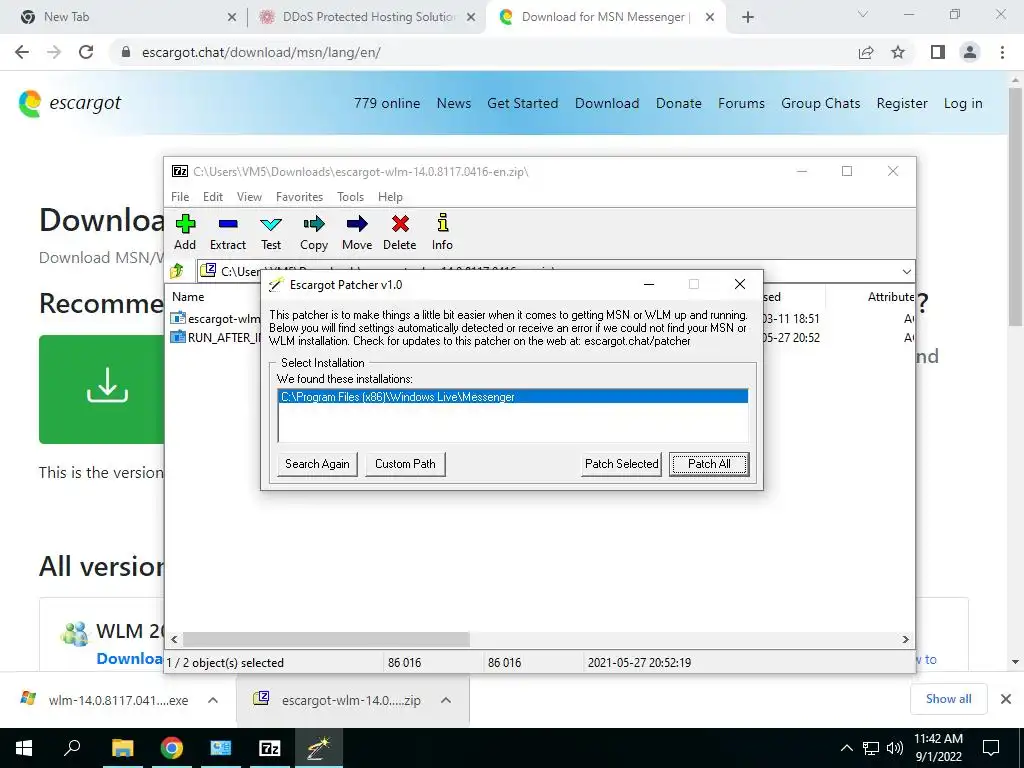Go back in Chrome
This screenshot has height=768, width=1024.
[22, 52]
